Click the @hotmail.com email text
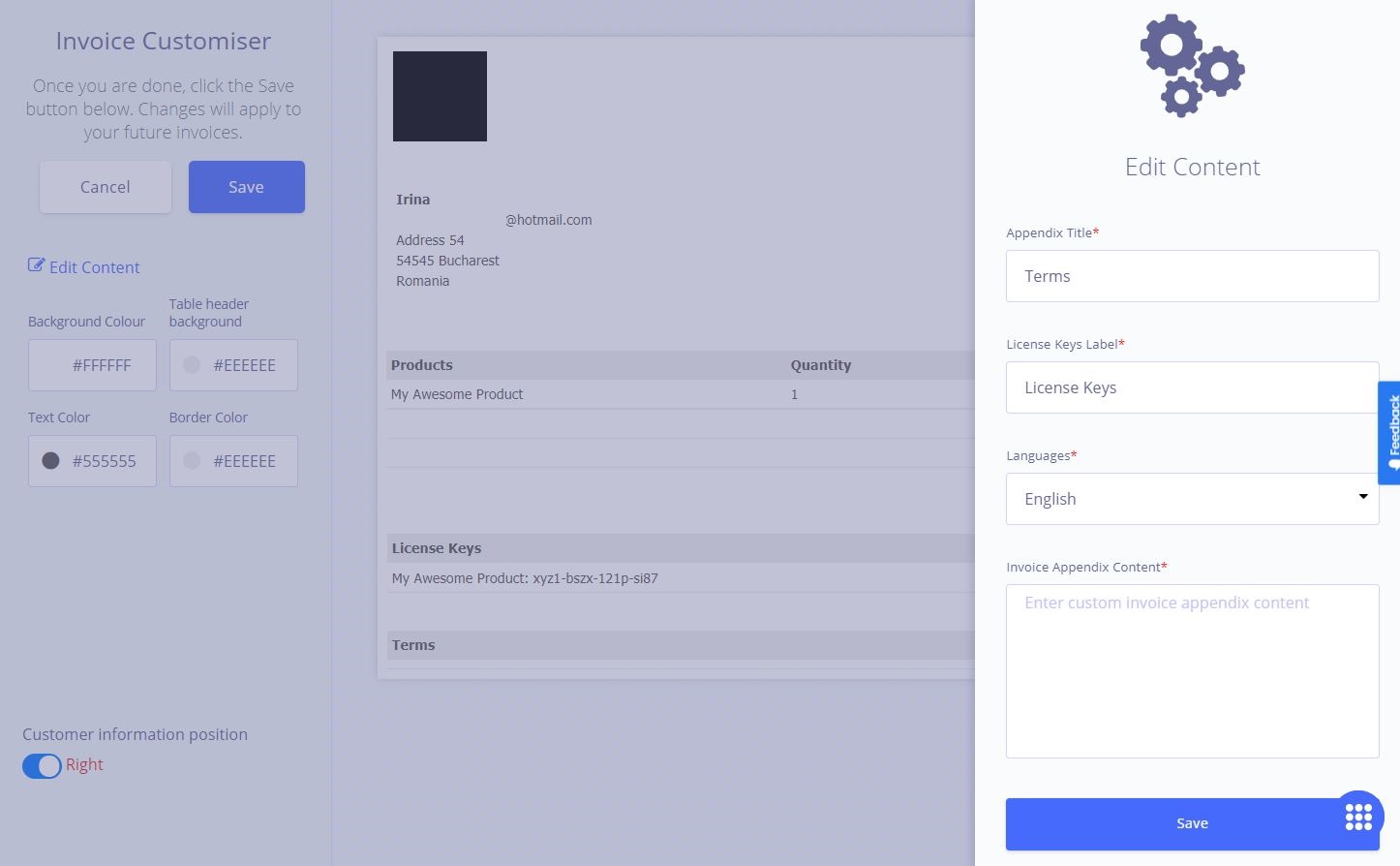This screenshot has height=866, width=1400. point(549,220)
